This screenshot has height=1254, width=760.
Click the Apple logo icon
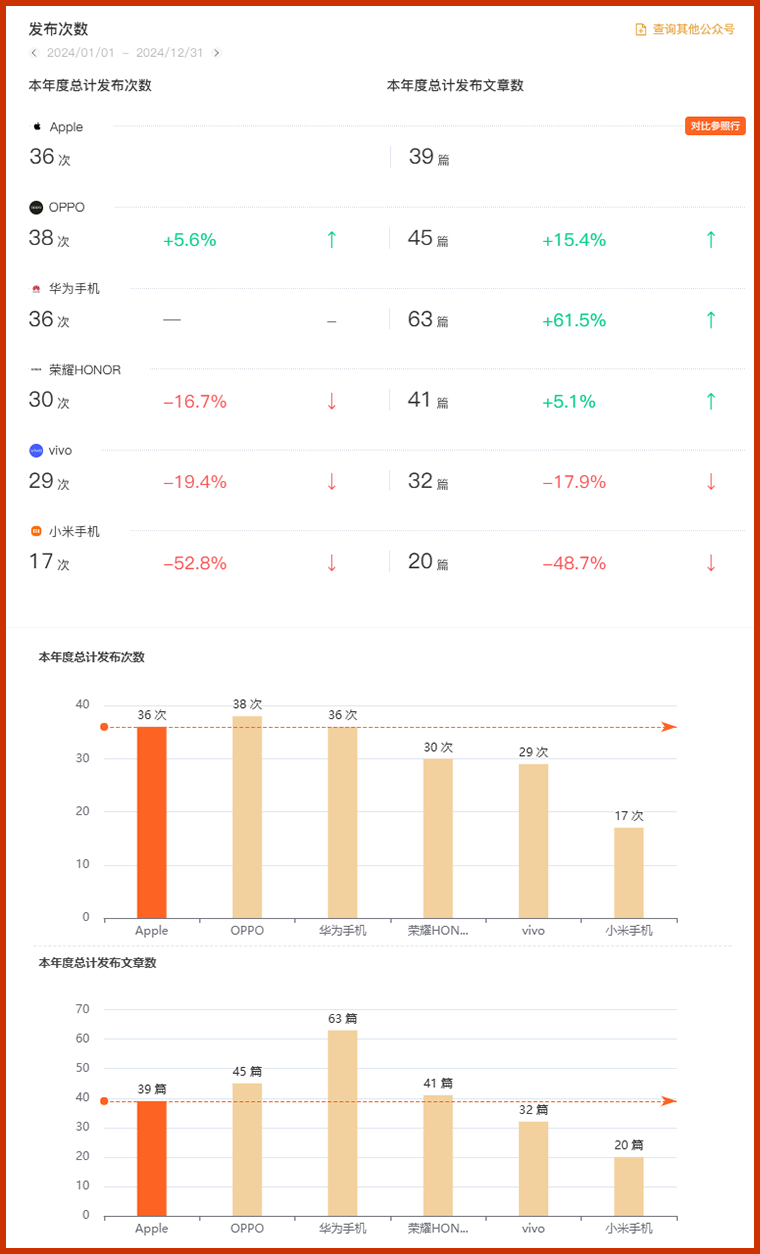coord(37,127)
